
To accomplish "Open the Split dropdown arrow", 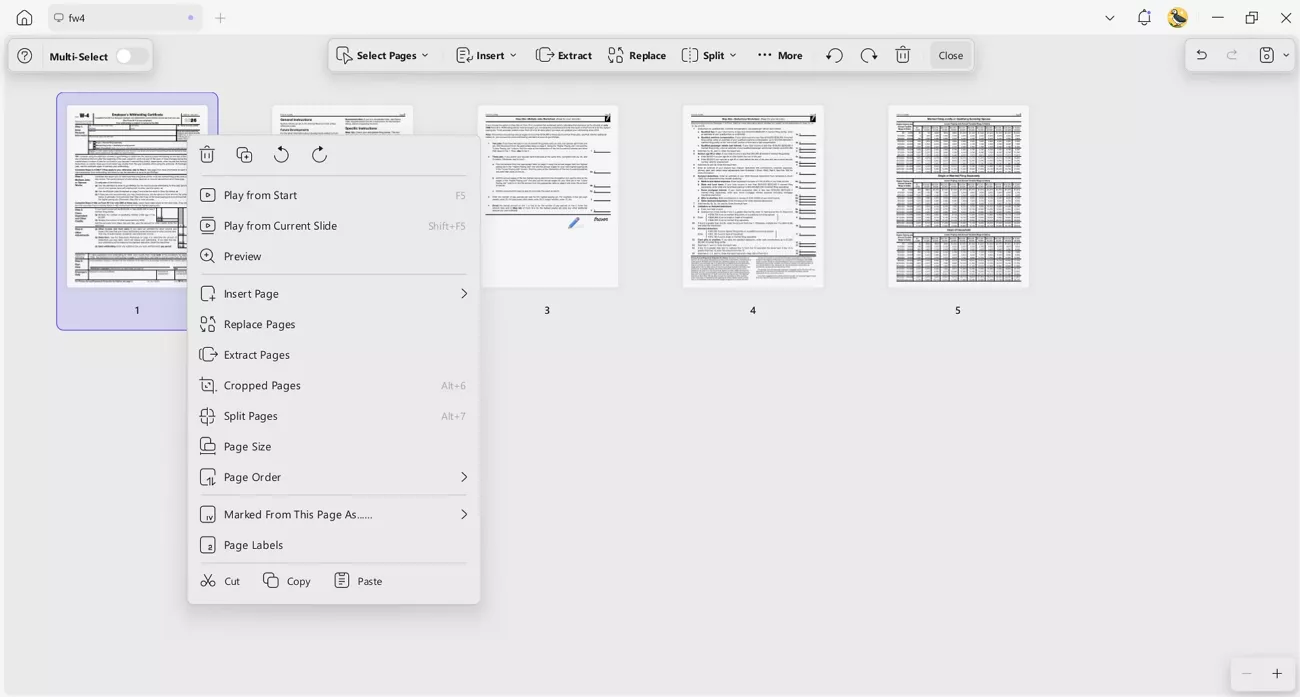I will tap(733, 55).
